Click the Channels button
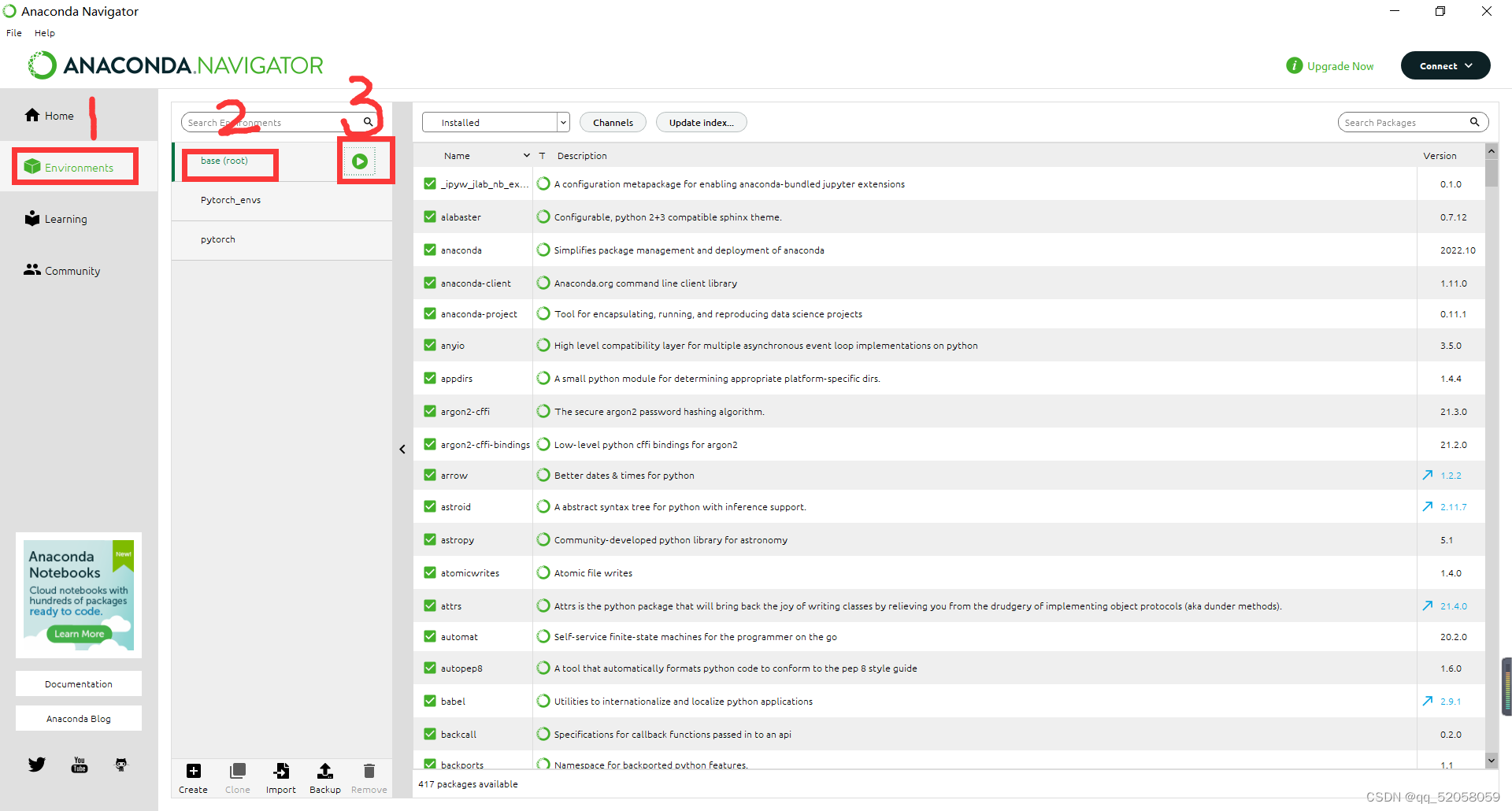 tap(613, 122)
